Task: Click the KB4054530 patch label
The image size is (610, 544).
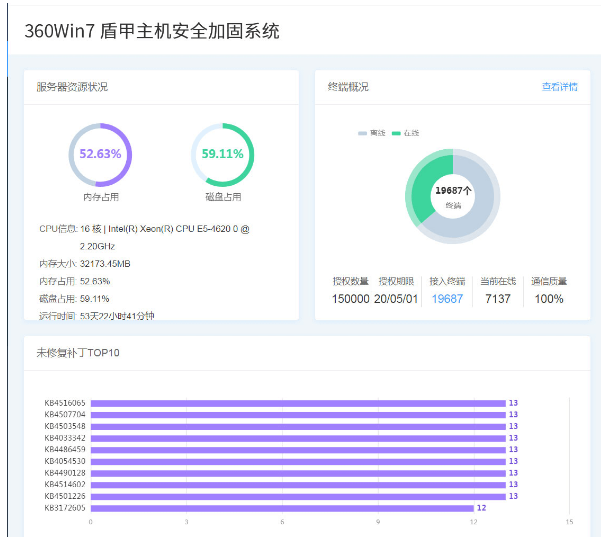Action: point(65,461)
